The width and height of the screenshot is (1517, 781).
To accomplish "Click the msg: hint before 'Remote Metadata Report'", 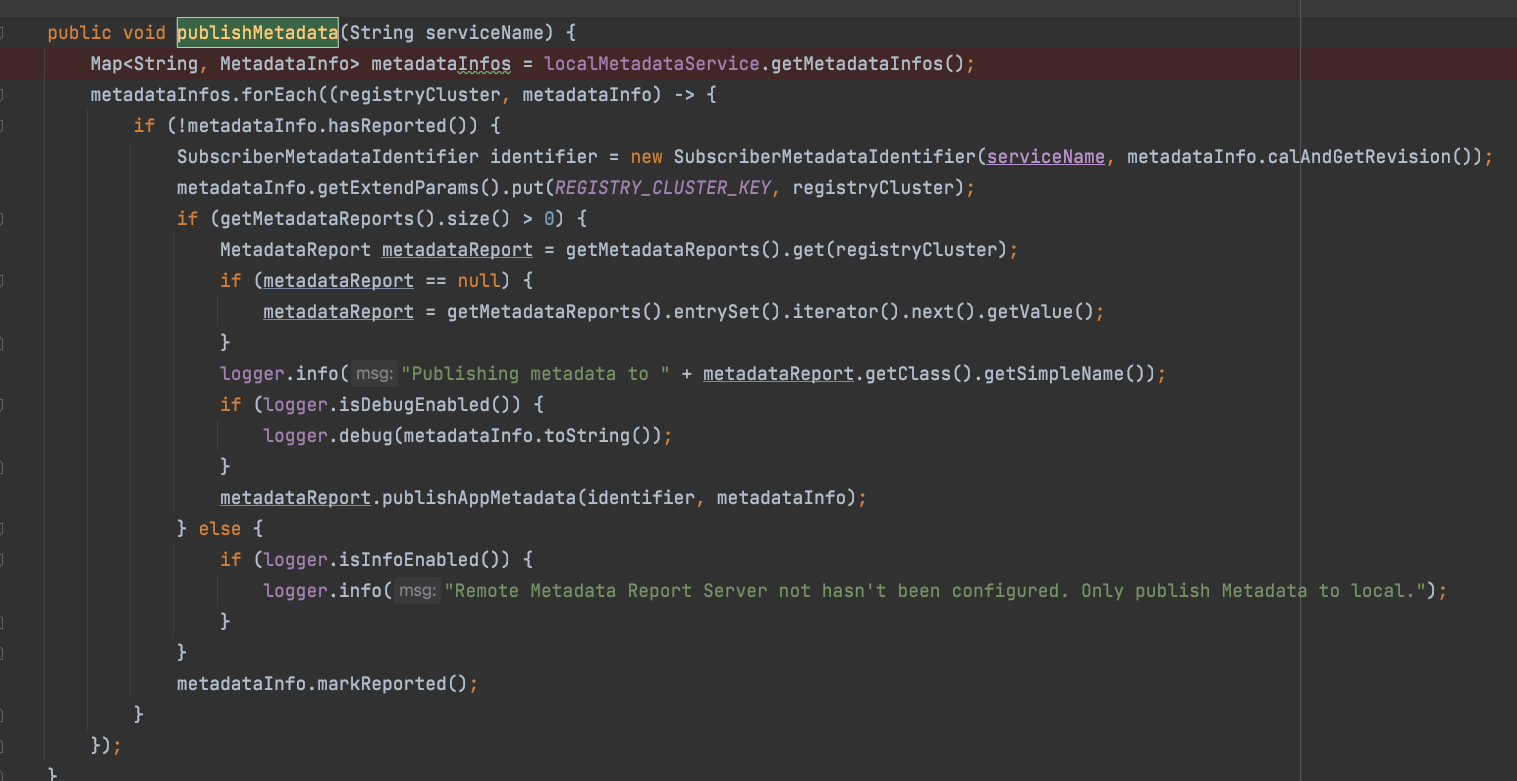I will tap(418, 591).
